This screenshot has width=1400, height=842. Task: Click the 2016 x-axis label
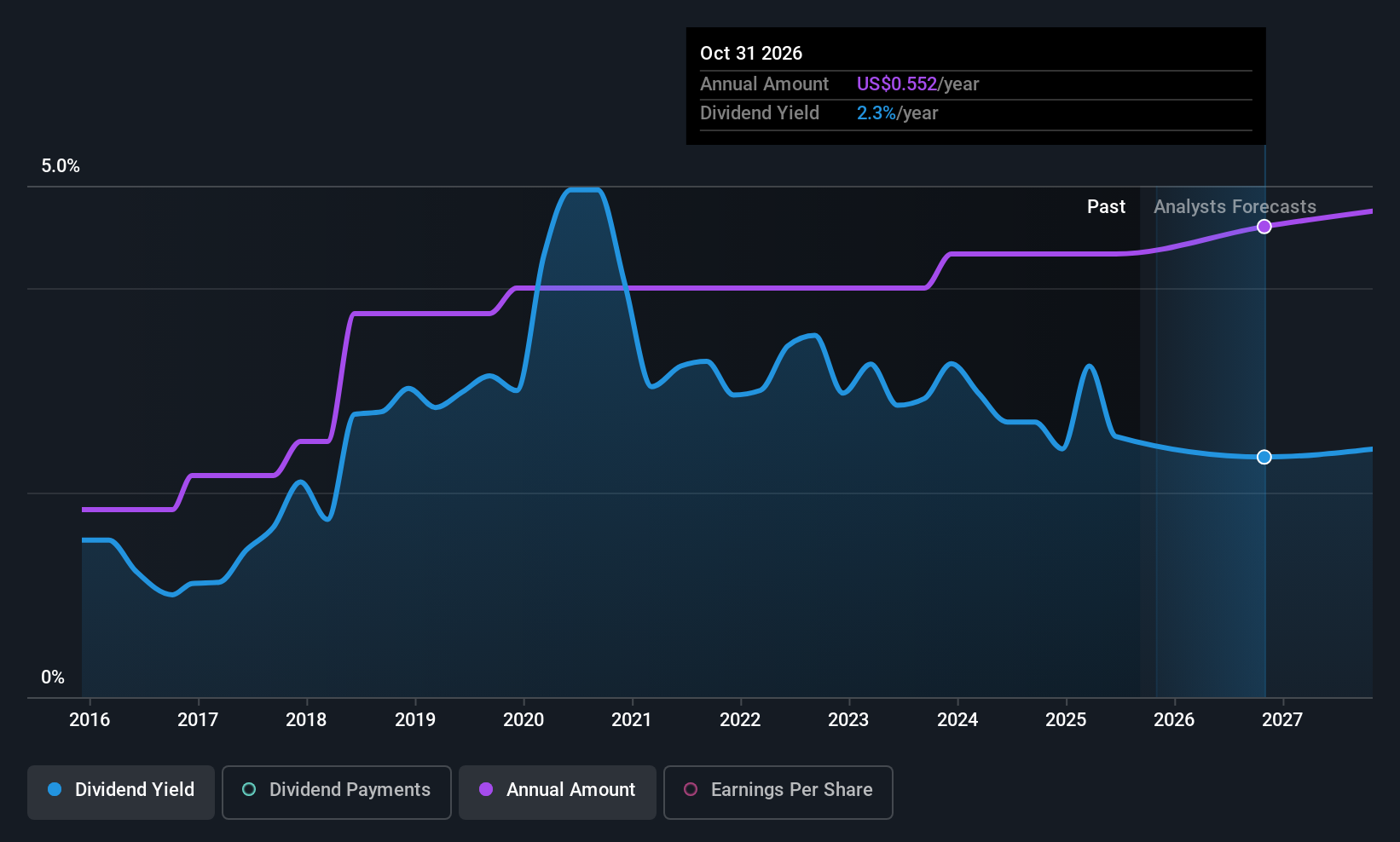[90, 720]
